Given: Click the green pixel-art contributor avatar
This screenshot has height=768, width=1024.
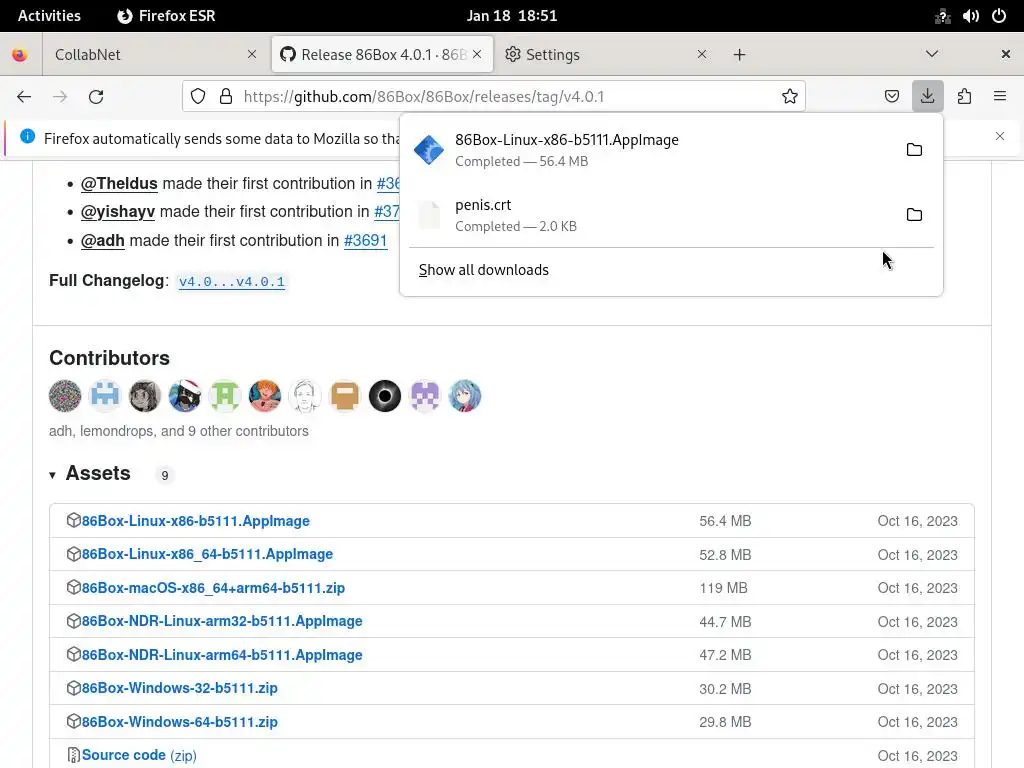Looking at the screenshot, I should tap(225, 396).
